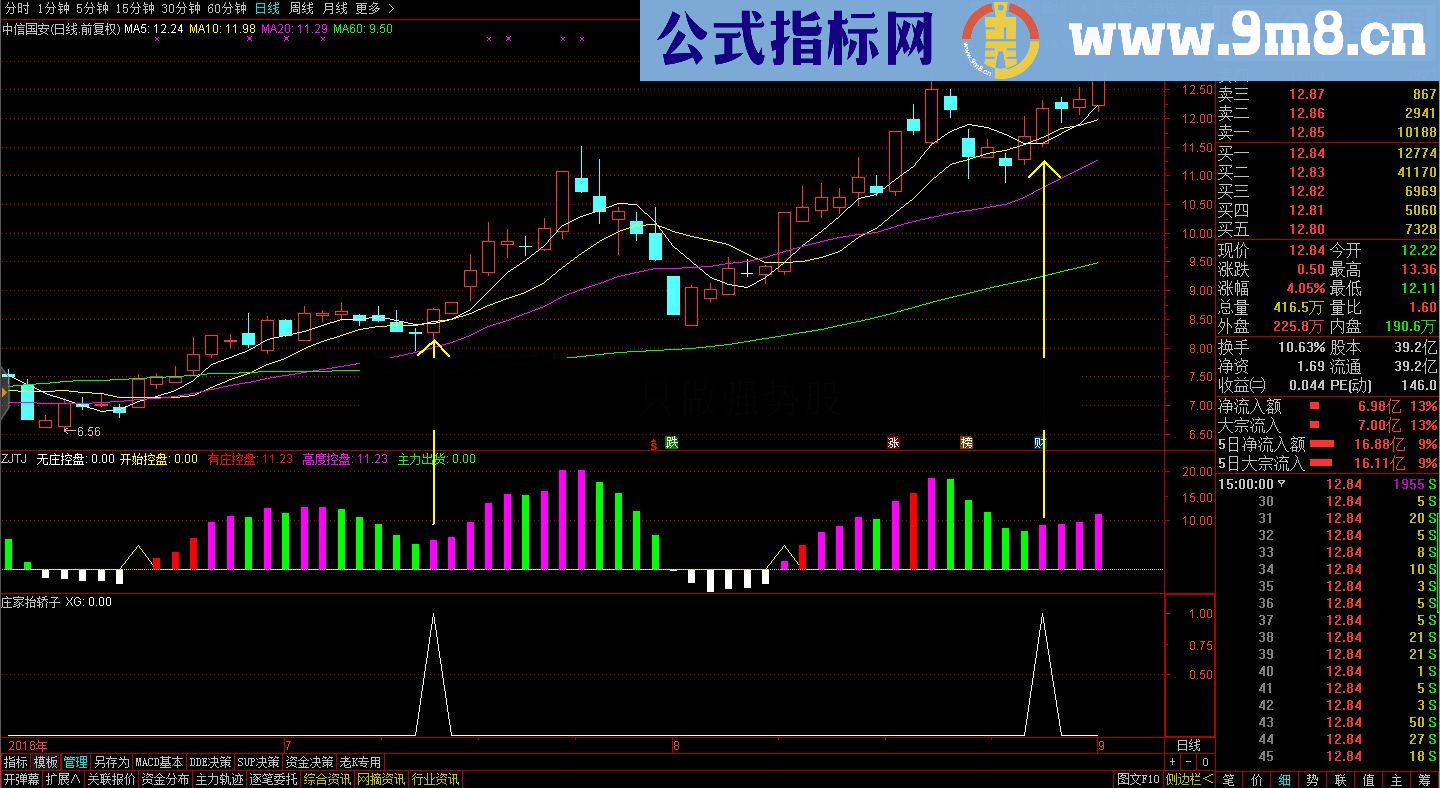
Task: Expand the 更多 > period options
Action: [375, 8]
